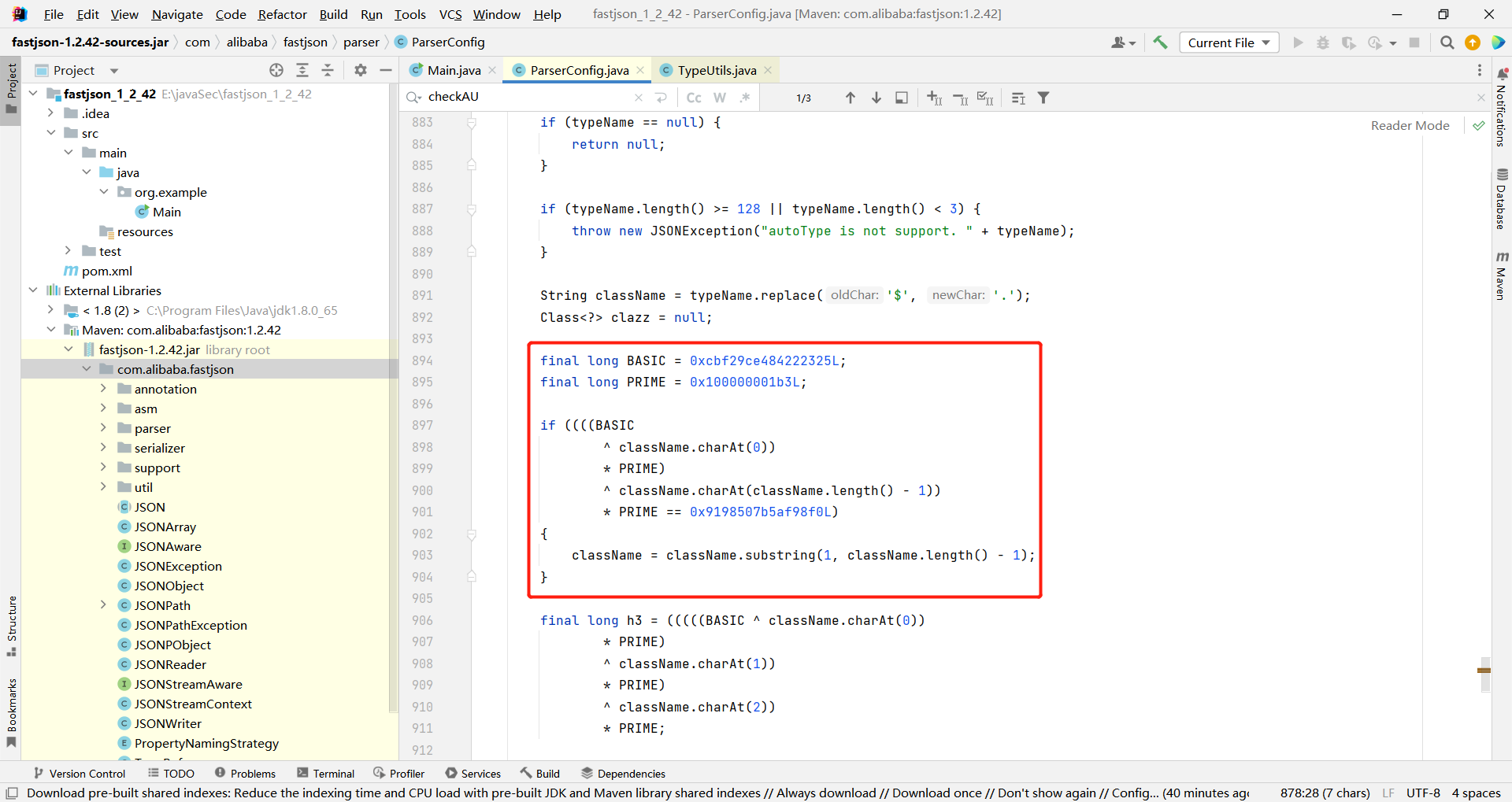Click Collapse All in Project panel
Screen dimensions: 1512x802
(328, 70)
